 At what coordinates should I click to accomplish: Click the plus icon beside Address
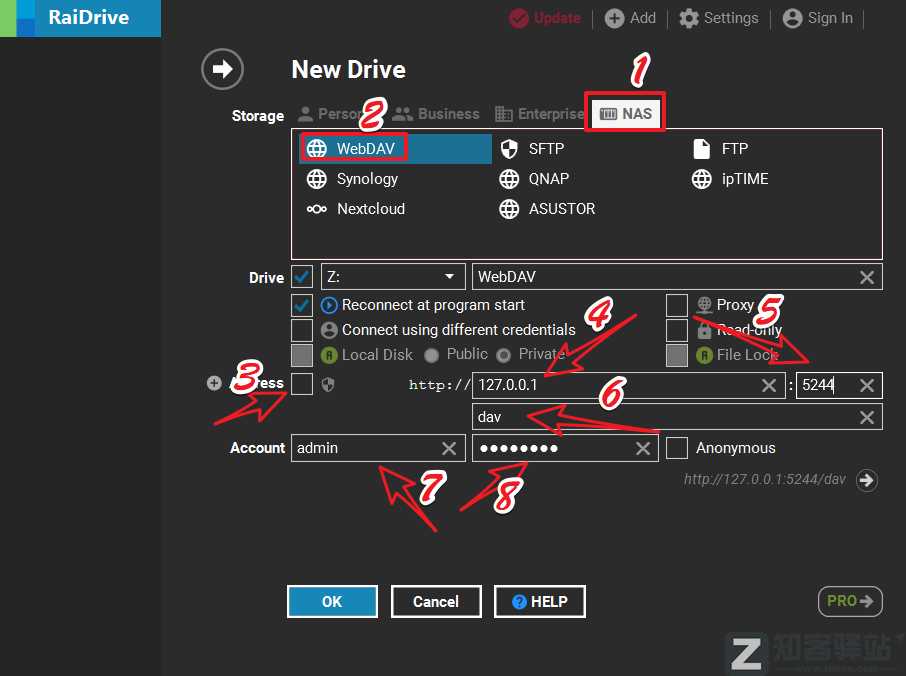click(x=214, y=383)
